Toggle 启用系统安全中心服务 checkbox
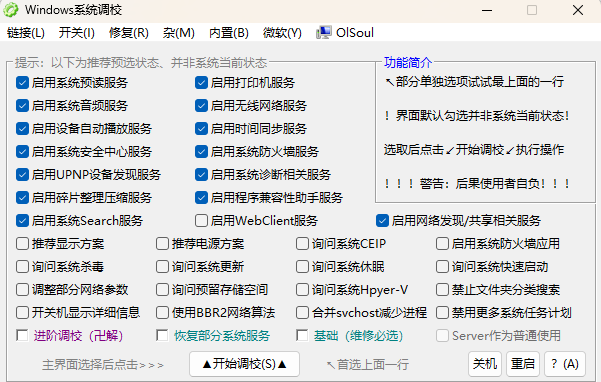Screen dimensions: 601x382 tap(22, 152)
